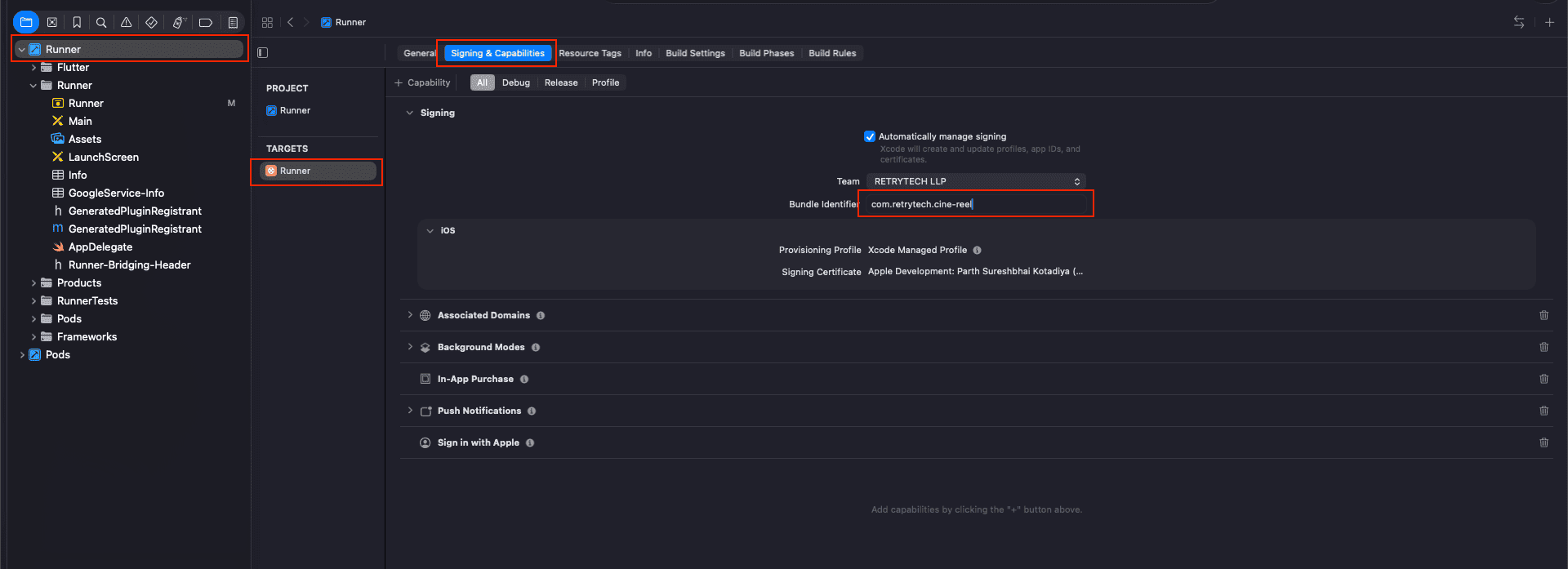
Task: Select the Debug configuration filter
Action: (x=515, y=82)
